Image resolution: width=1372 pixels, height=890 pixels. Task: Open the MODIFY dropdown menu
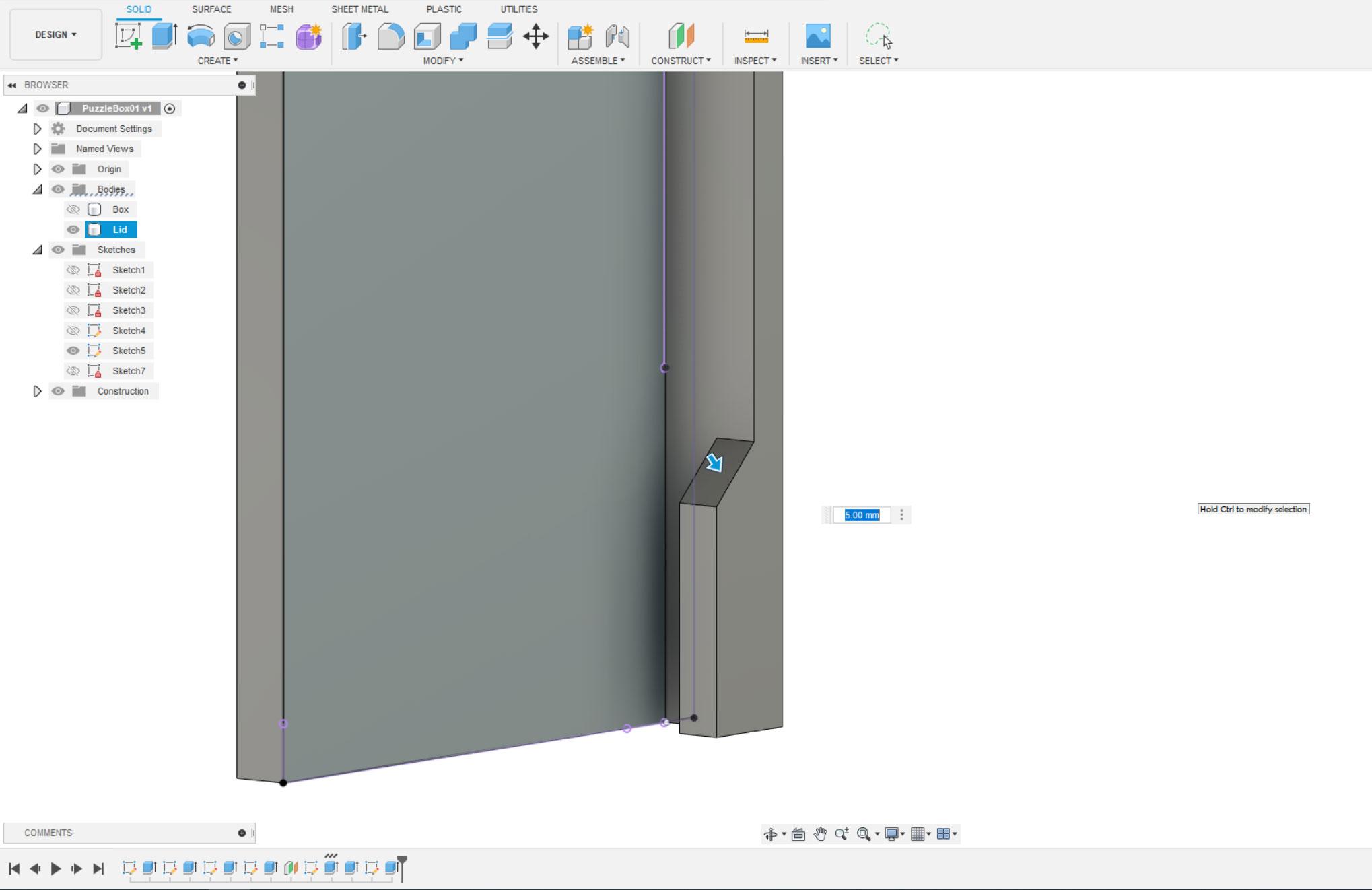pyautogui.click(x=443, y=61)
